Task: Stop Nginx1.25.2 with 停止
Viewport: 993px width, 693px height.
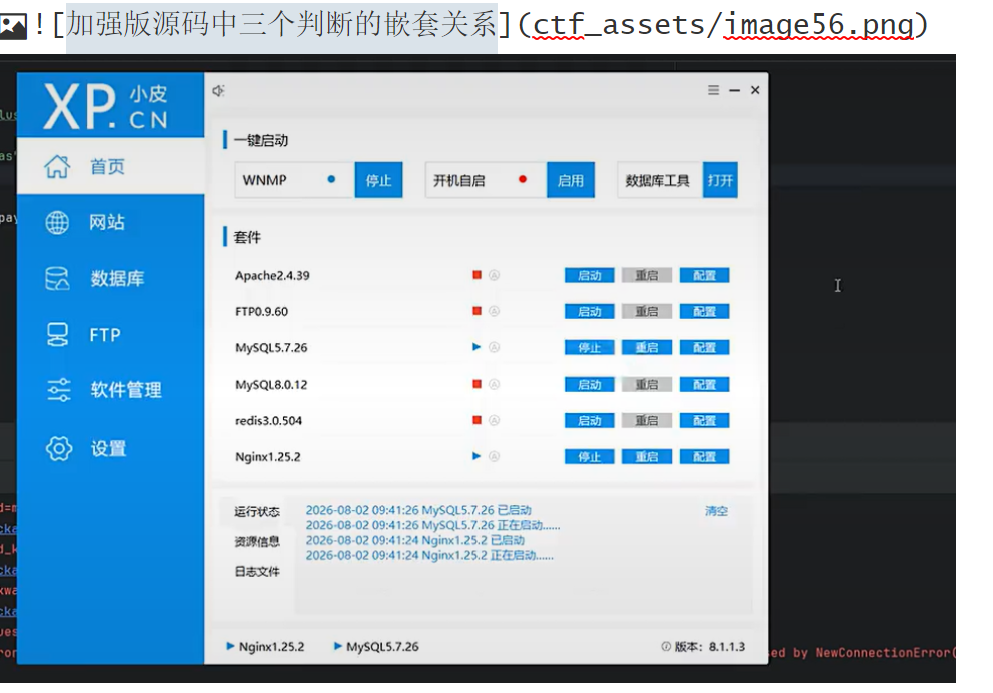Action: [590, 457]
